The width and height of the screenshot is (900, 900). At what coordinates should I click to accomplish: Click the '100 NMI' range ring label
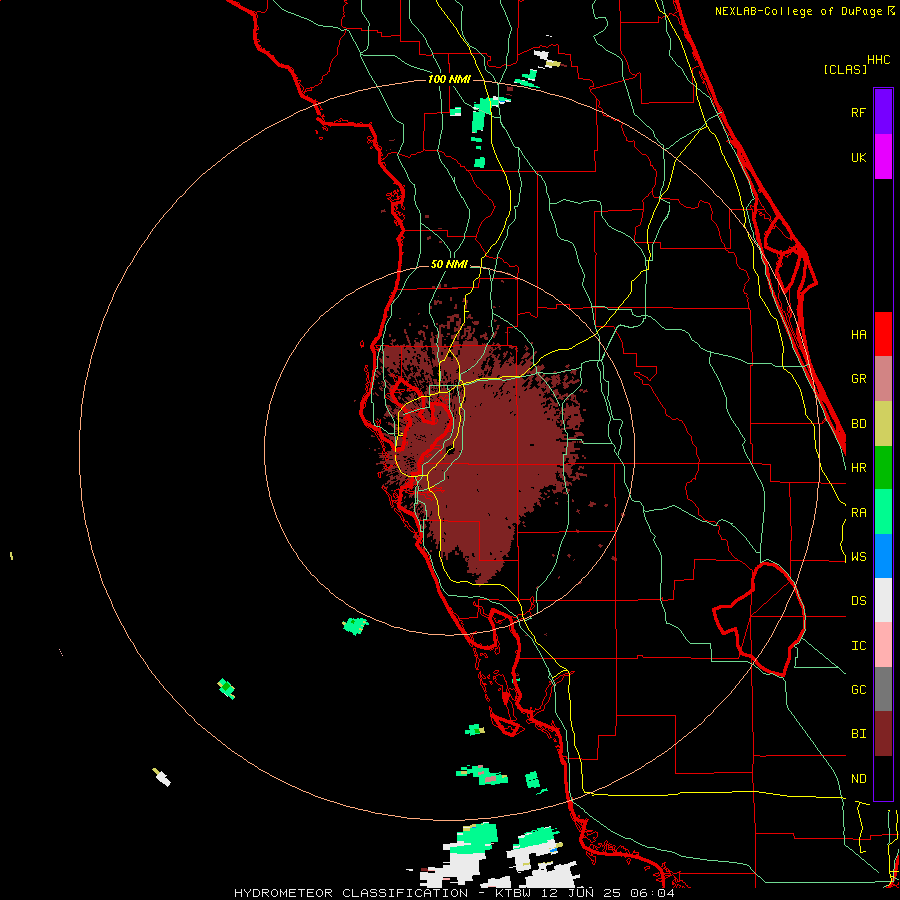tap(449, 79)
